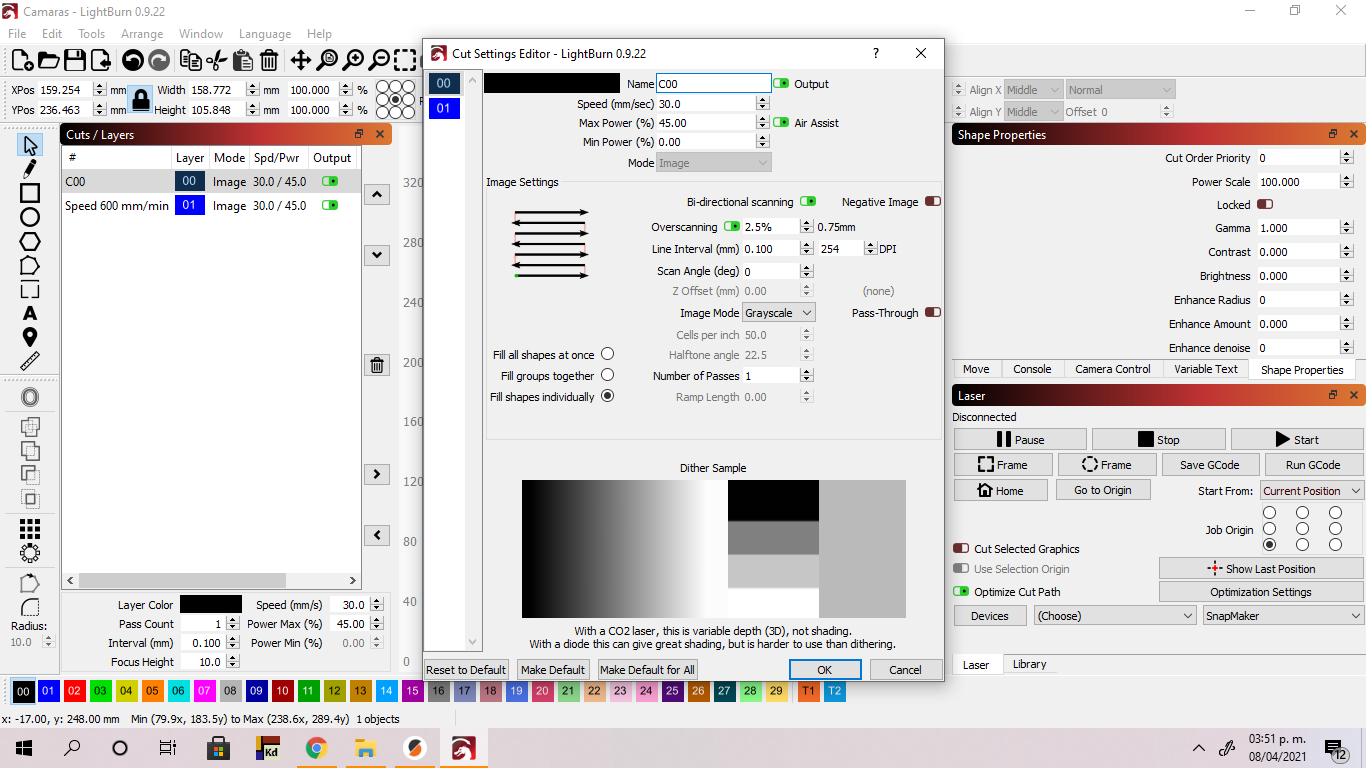Click Reset to Default button
Viewport: 1366px width, 768px height.
pyautogui.click(x=466, y=670)
